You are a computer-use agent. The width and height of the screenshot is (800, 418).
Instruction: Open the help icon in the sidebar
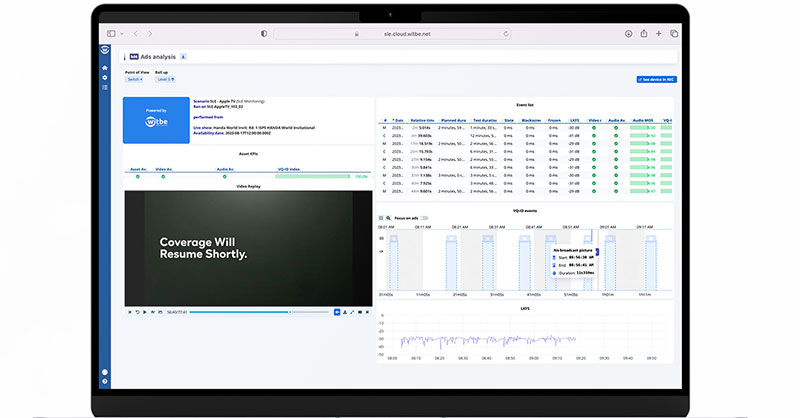click(x=105, y=381)
